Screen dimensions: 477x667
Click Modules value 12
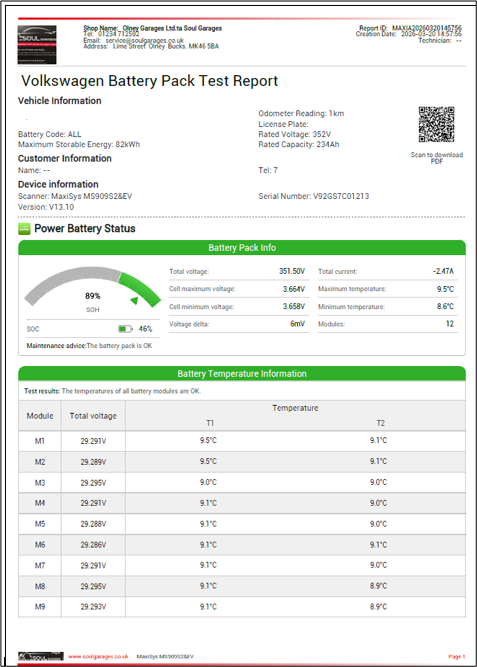coord(450,324)
